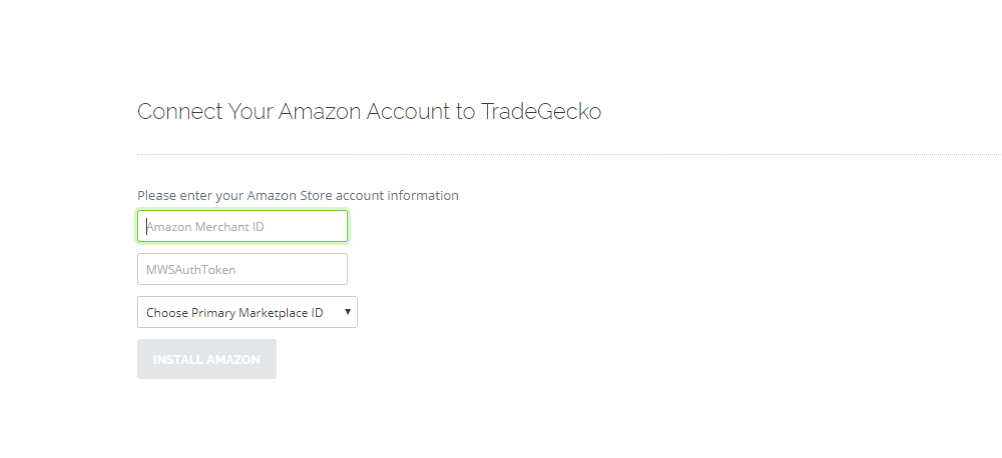This screenshot has width=1002, height=458.
Task: Select the 'MWSAuthToken' placeholder text
Action: pos(191,270)
